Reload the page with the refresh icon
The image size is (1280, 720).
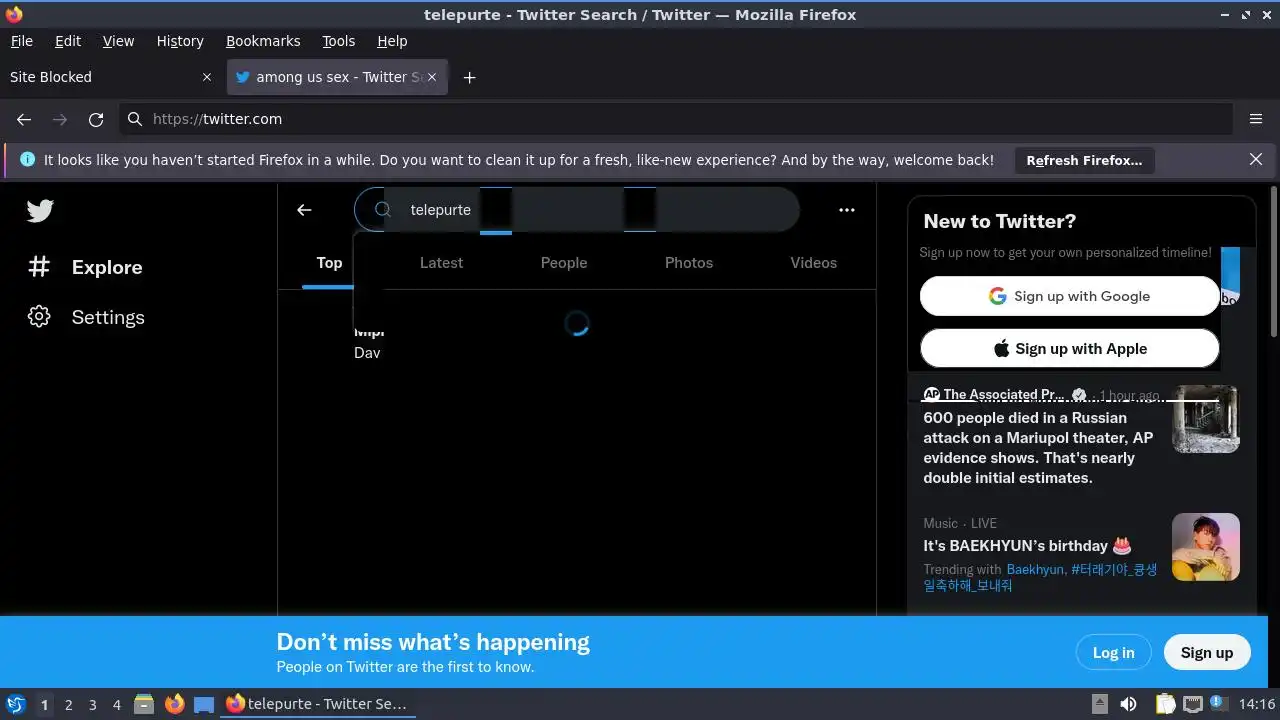tap(96, 119)
